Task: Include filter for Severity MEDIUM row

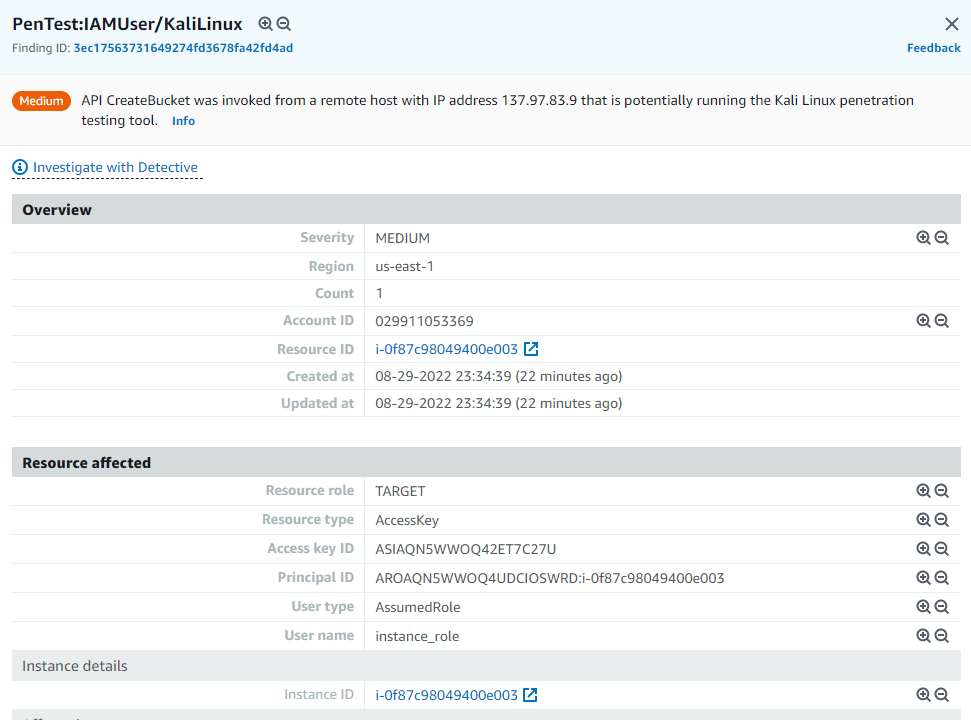Action: 923,238
